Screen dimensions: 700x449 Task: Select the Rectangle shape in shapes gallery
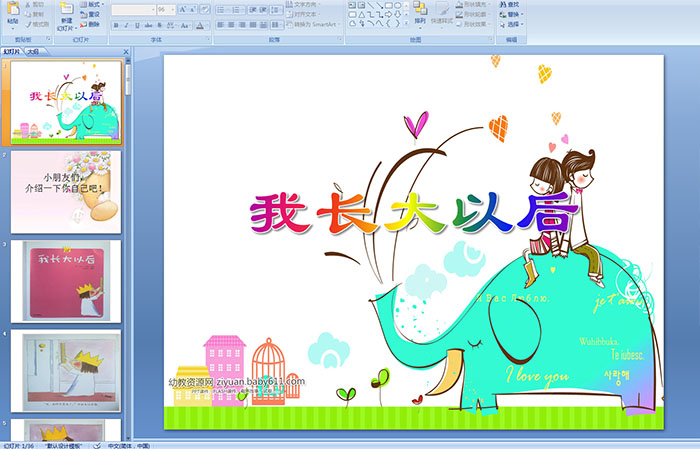(389, 5)
